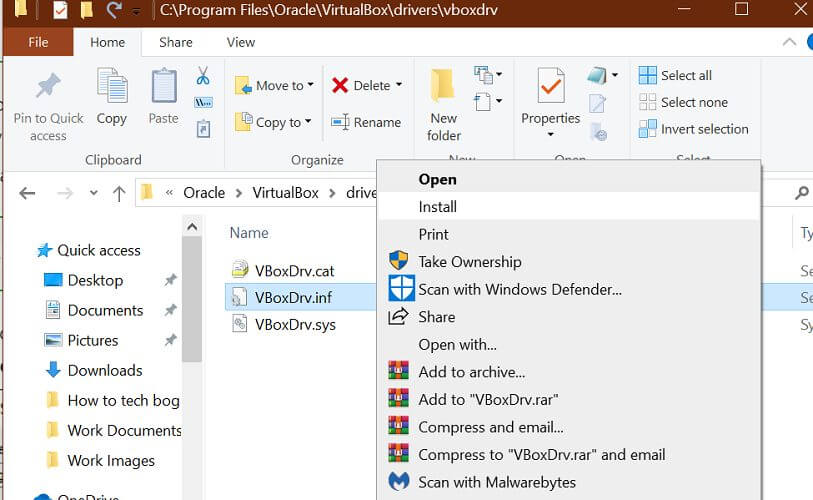
Task: Click the Paste shortcut icon
Action: [x=203, y=129]
